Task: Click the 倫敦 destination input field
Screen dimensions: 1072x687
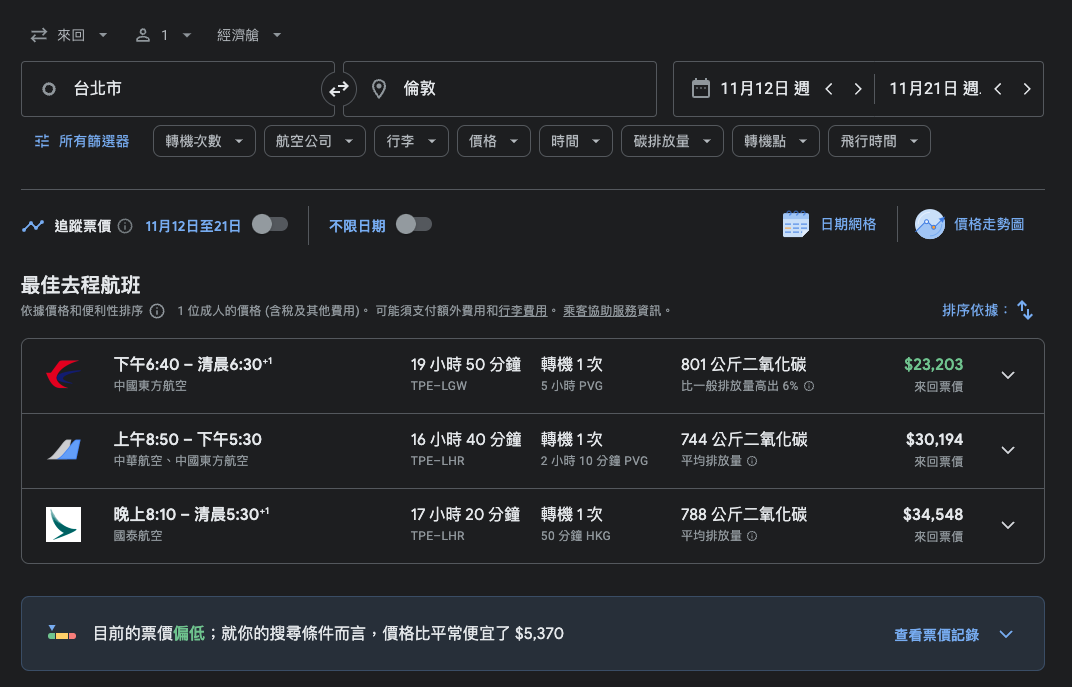Action: pos(500,89)
